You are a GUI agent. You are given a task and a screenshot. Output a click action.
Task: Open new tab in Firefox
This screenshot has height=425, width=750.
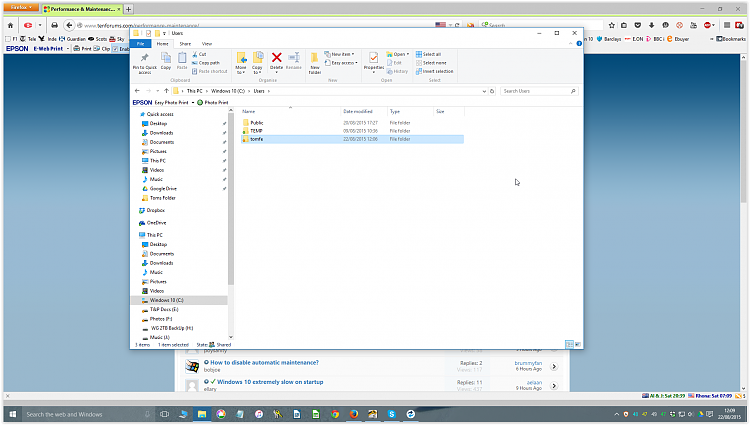click(x=129, y=9)
